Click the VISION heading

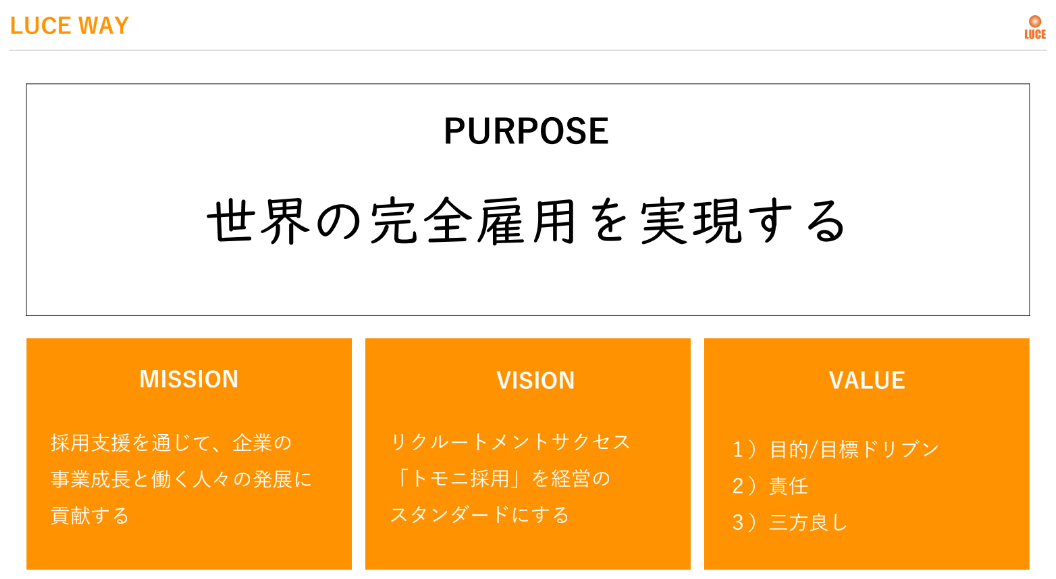click(536, 380)
